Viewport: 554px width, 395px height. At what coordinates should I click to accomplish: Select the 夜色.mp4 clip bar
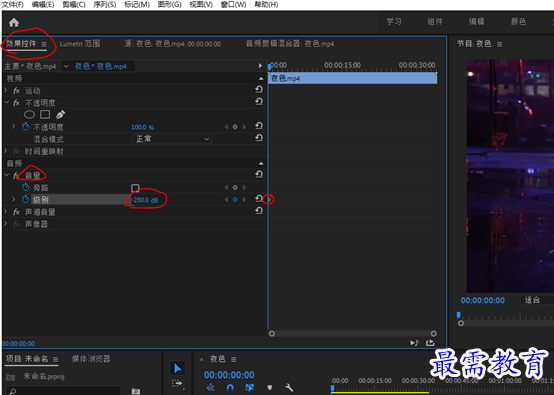[353, 78]
